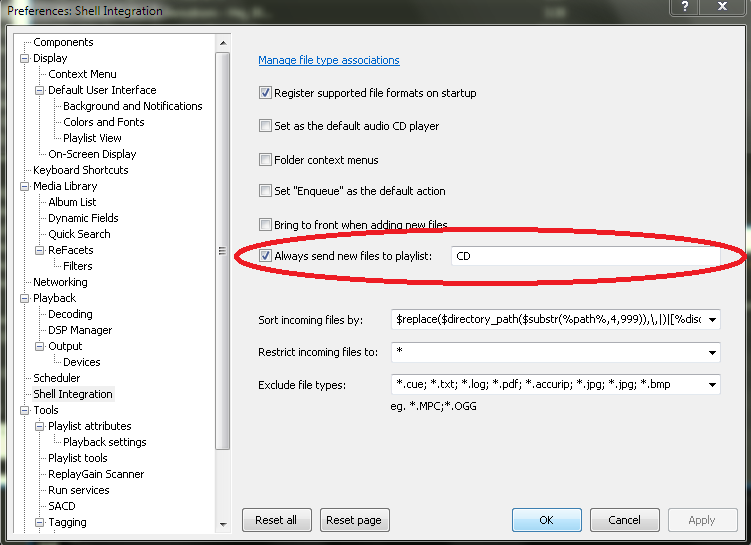Enable Bring to front when adding new files
751x545 pixels.
[265, 224]
